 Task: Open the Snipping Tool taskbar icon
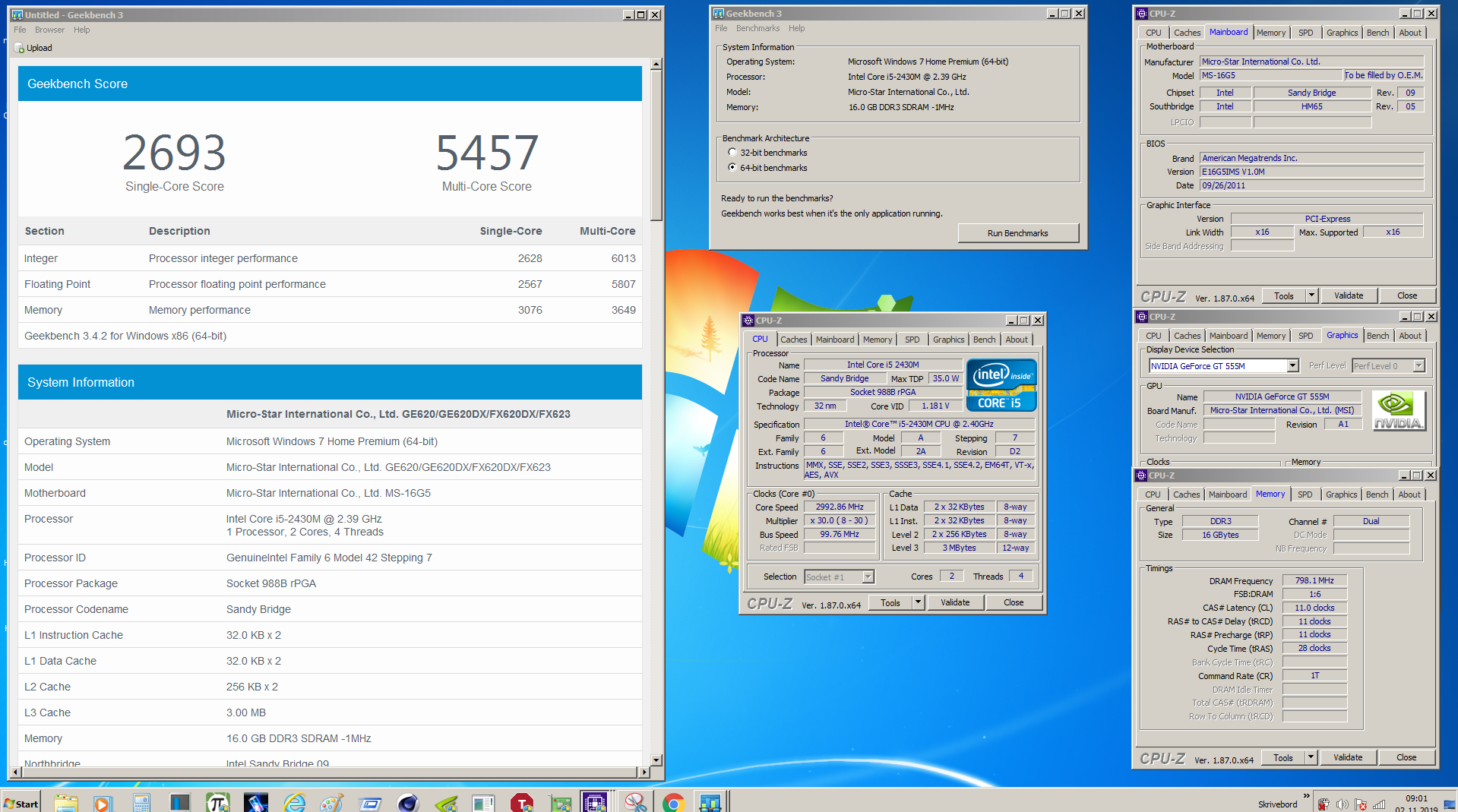click(x=635, y=802)
